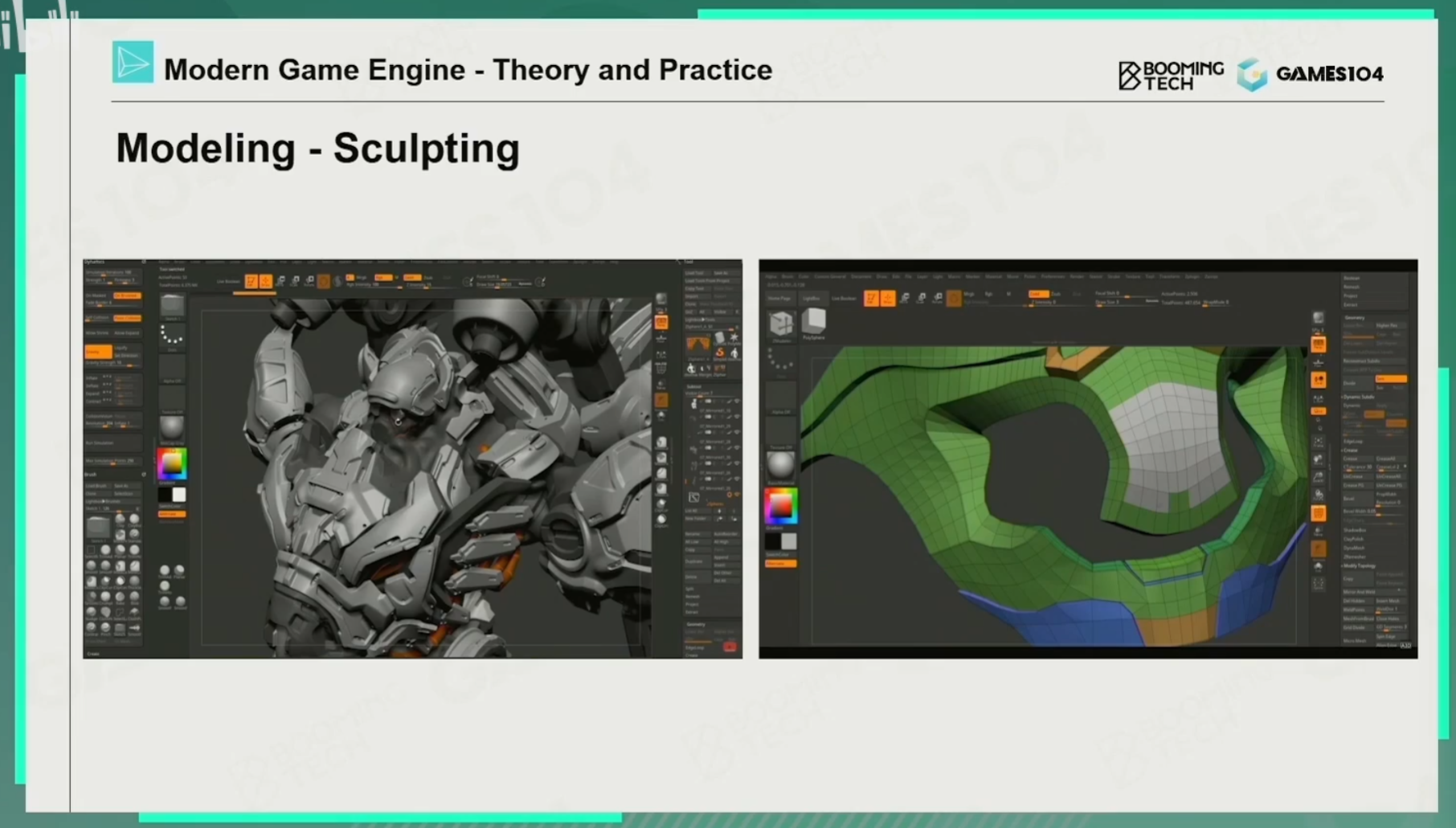This screenshot has width=1456, height=828.
Task: Open the Preferences menu
Action: [x=1053, y=275]
